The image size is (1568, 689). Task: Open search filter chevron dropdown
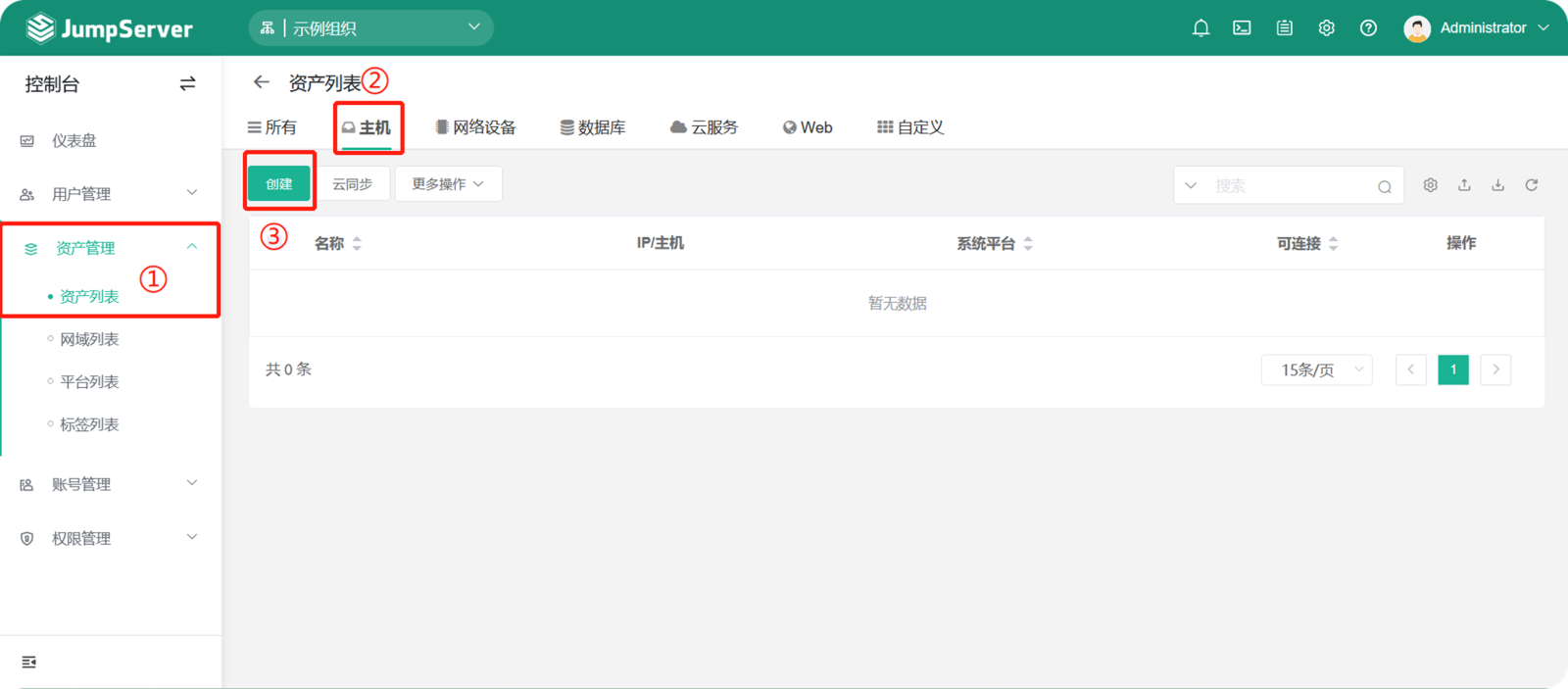(x=1191, y=185)
